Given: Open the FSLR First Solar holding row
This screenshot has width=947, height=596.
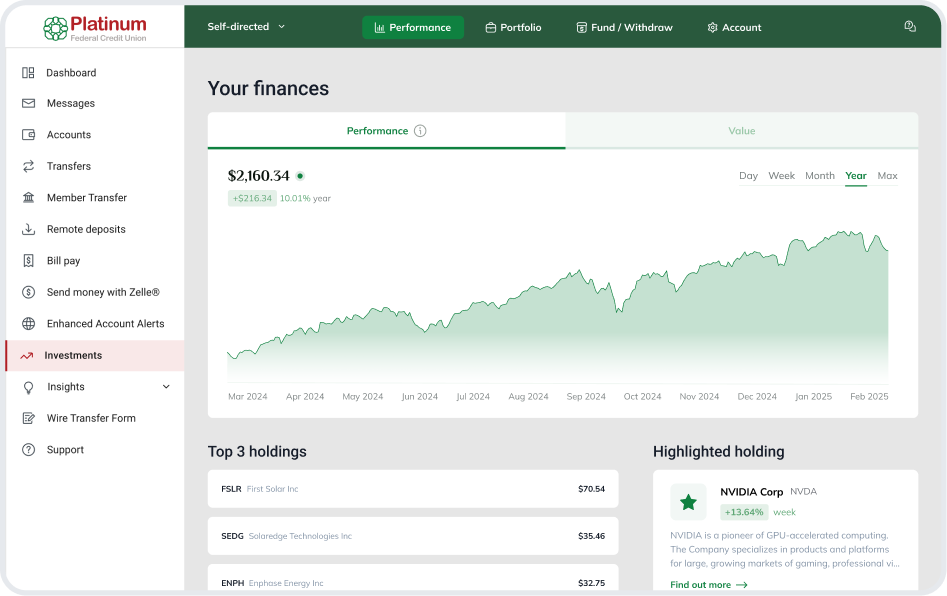Looking at the screenshot, I should coord(412,489).
